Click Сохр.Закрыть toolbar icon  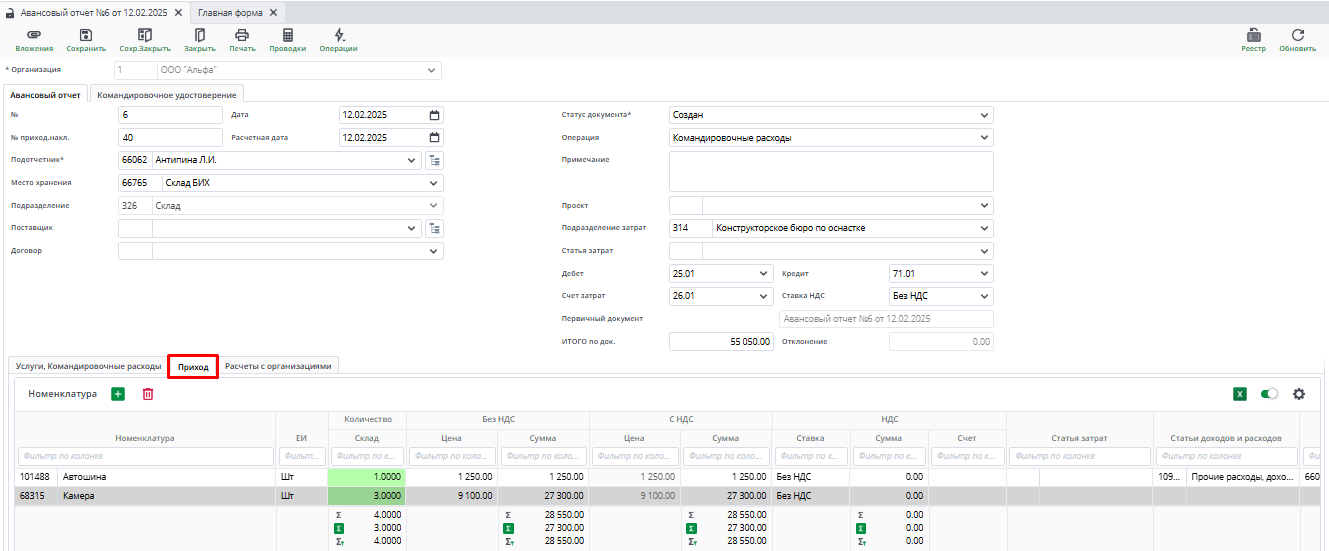pos(145,36)
